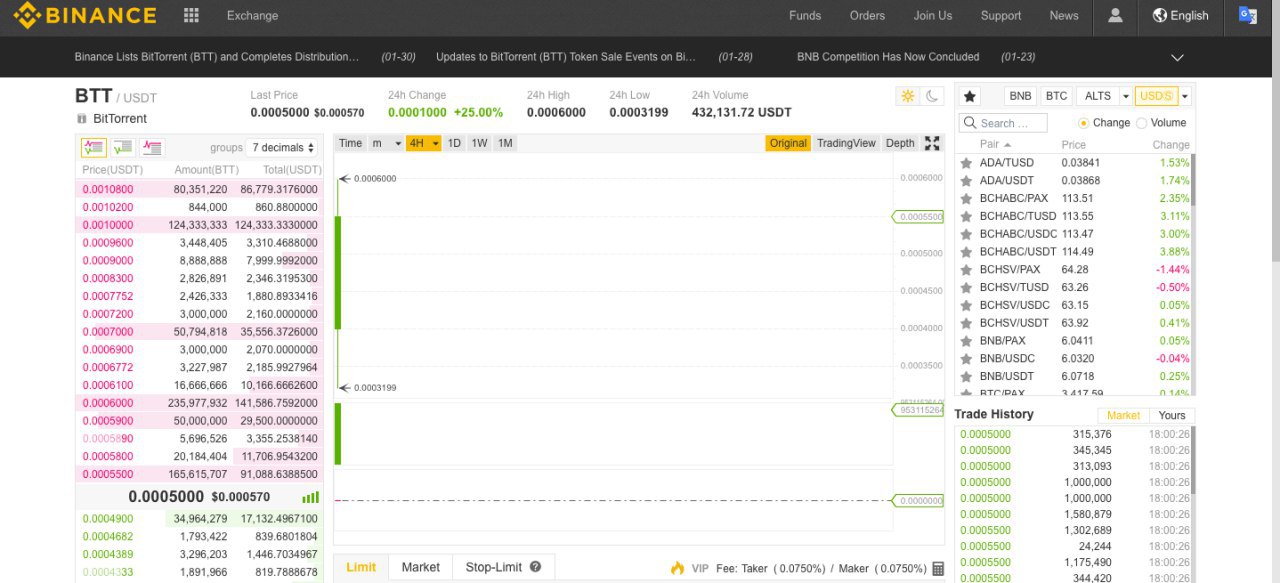Set chart interval to 1M
The height and width of the screenshot is (583, 1280).
pos(505,143)
